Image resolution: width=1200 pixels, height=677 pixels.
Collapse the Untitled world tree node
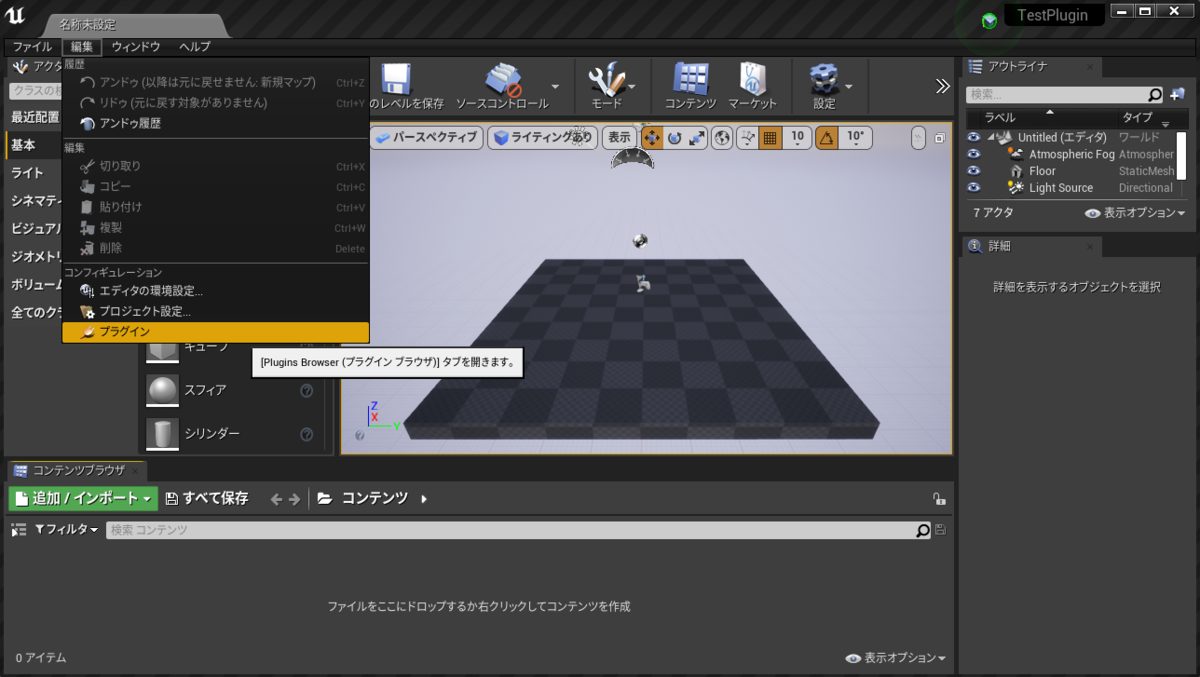[x=993, y=137]
